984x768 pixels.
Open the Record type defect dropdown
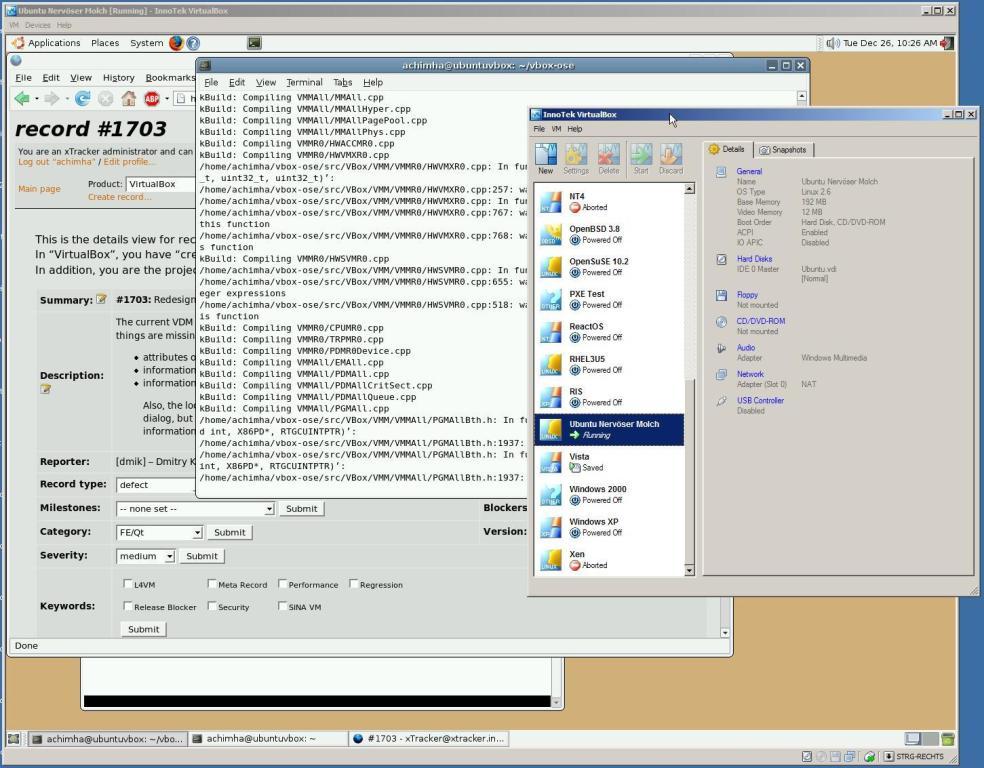156,485
